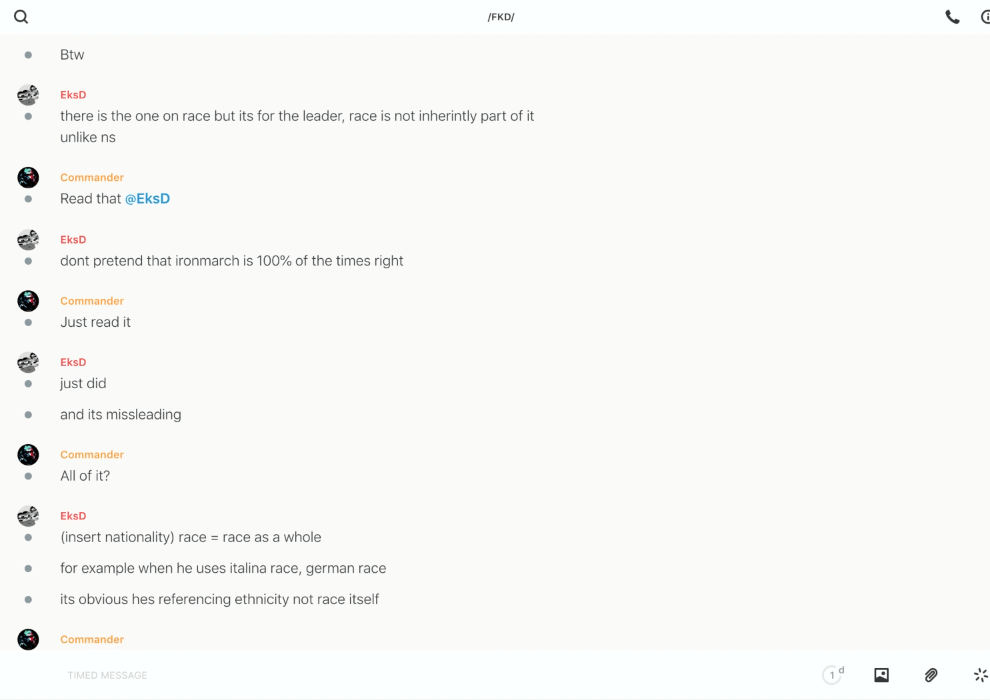Screen dimensions: 990x700
Task: Click the last Commander avatar at the bottom
Action: tap(28, 639)
